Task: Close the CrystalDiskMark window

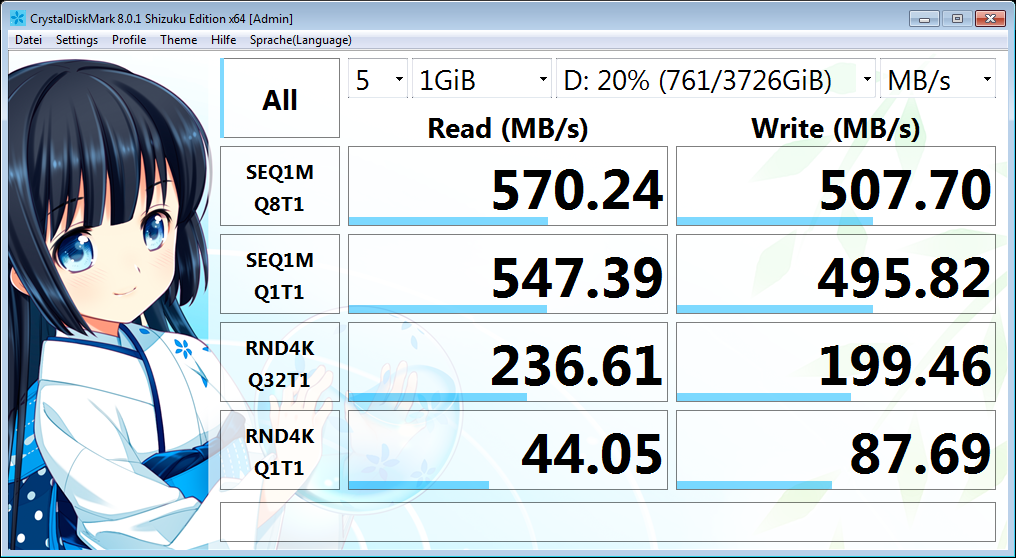Action: tap(990, 19)
